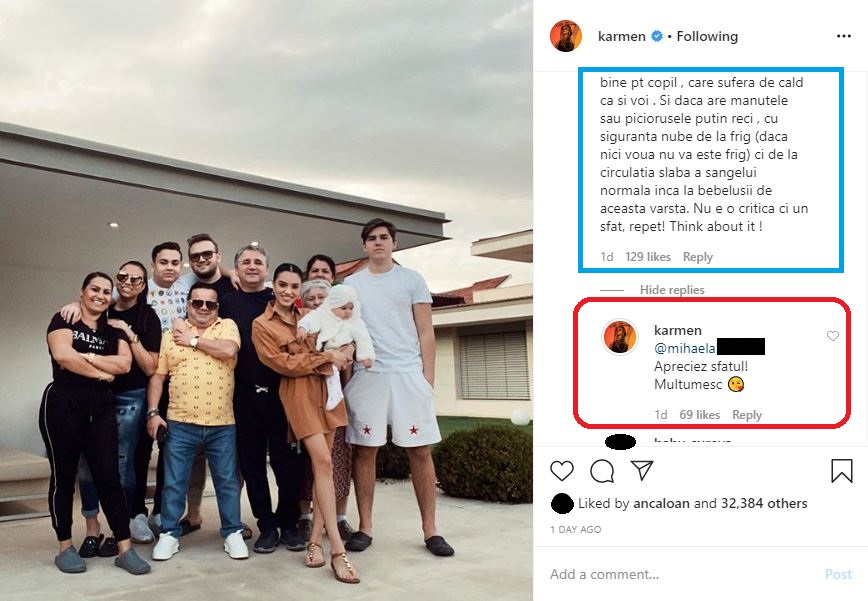Open the family group photo
The width and height of the screenshot is (868, 601).
[x=266, y=300]
